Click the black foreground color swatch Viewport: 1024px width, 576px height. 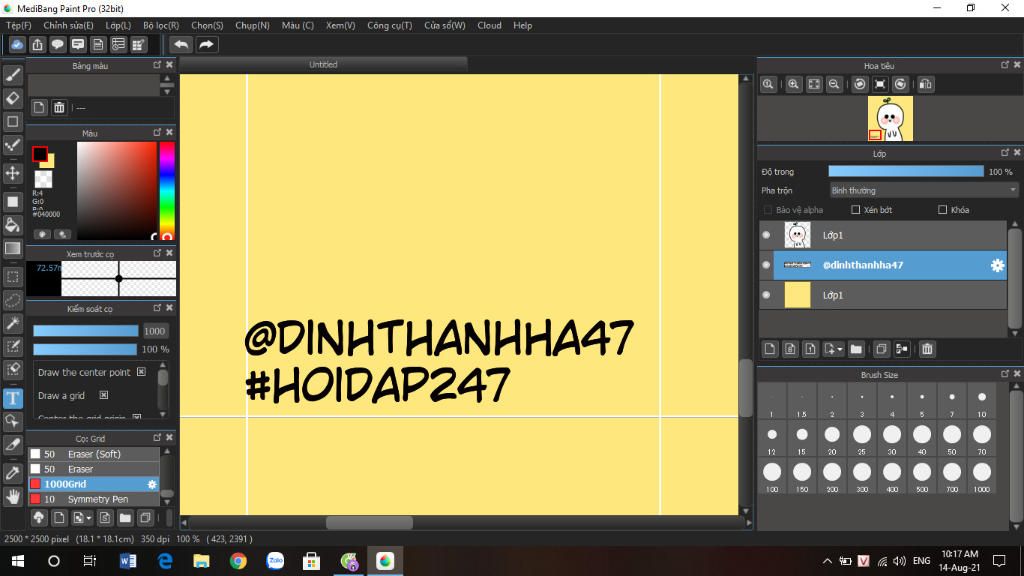(x=40, y=154)
